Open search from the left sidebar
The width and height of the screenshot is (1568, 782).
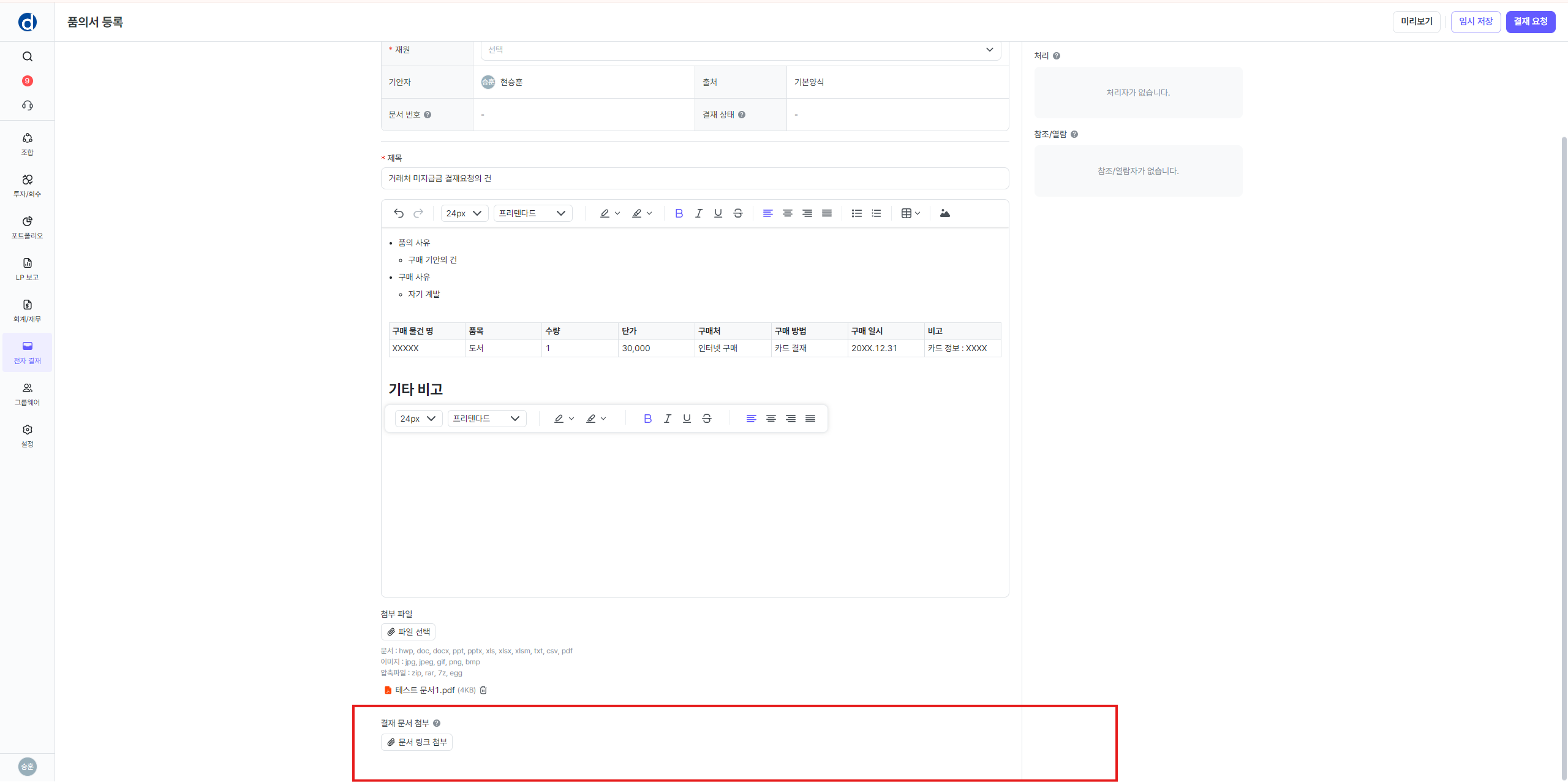[28, 56]
